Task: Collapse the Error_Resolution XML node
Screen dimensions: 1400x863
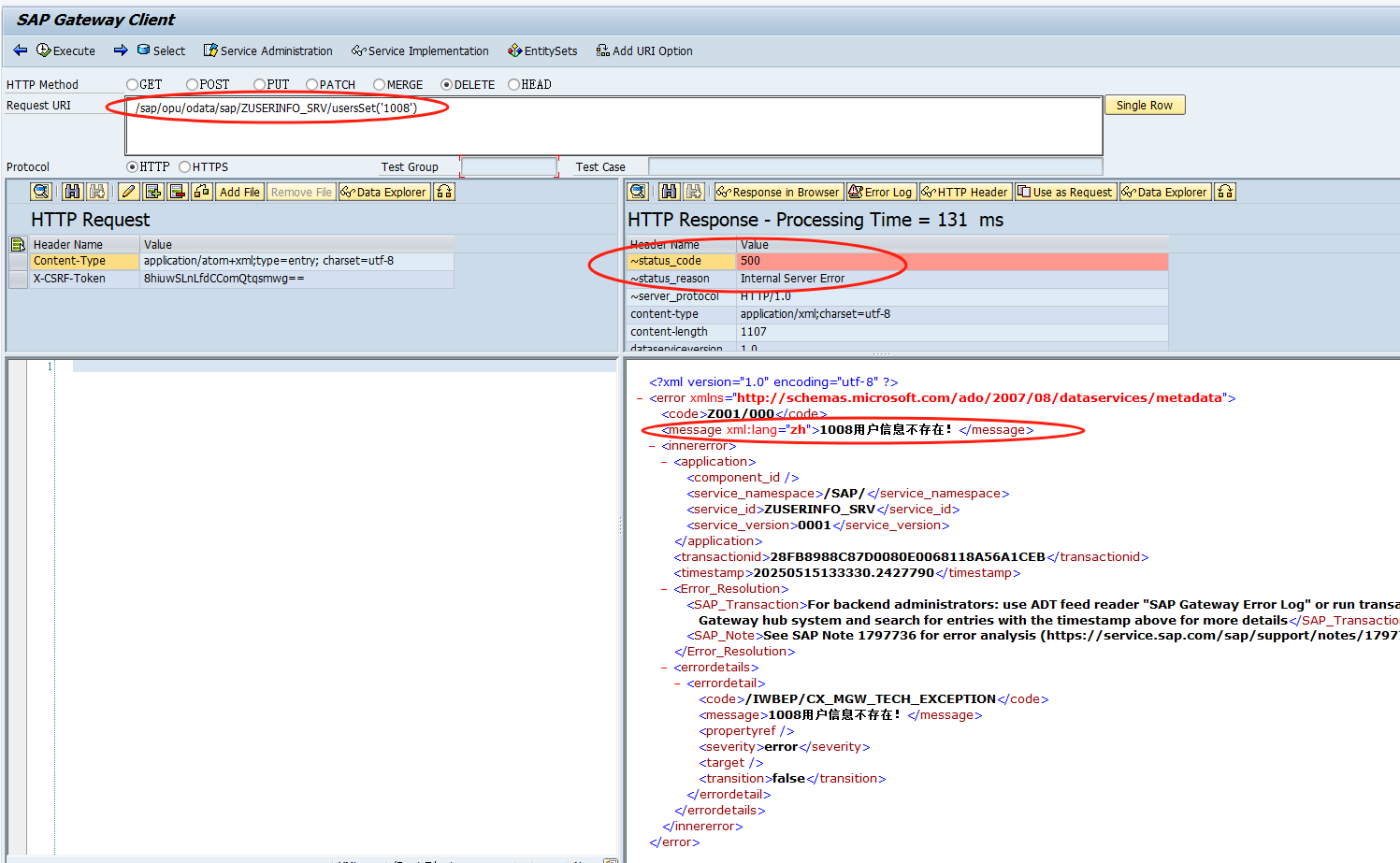Action: coord(662,588)
